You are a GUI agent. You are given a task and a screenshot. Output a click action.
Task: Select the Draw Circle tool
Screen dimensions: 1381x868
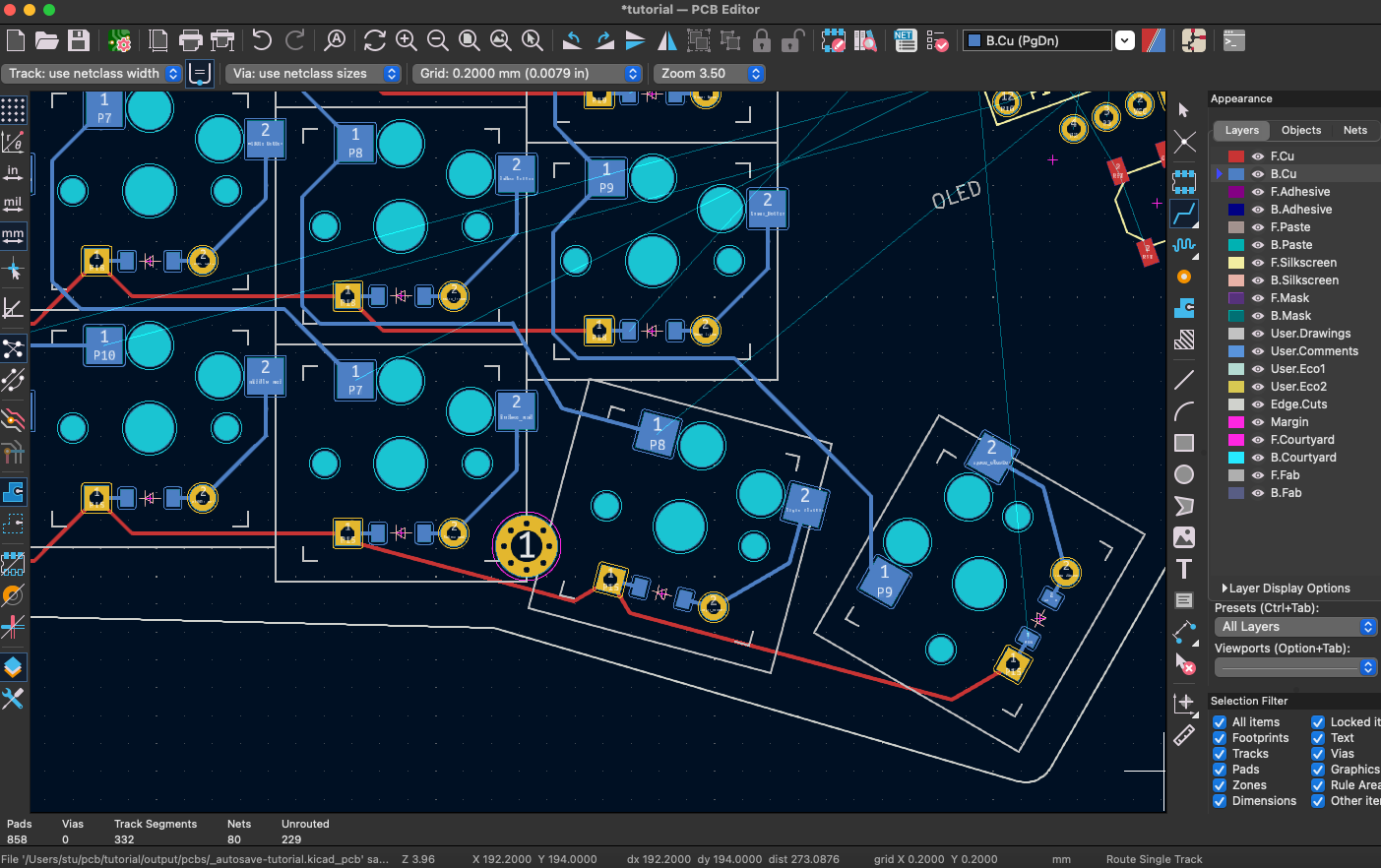(x=1184, y=474)
